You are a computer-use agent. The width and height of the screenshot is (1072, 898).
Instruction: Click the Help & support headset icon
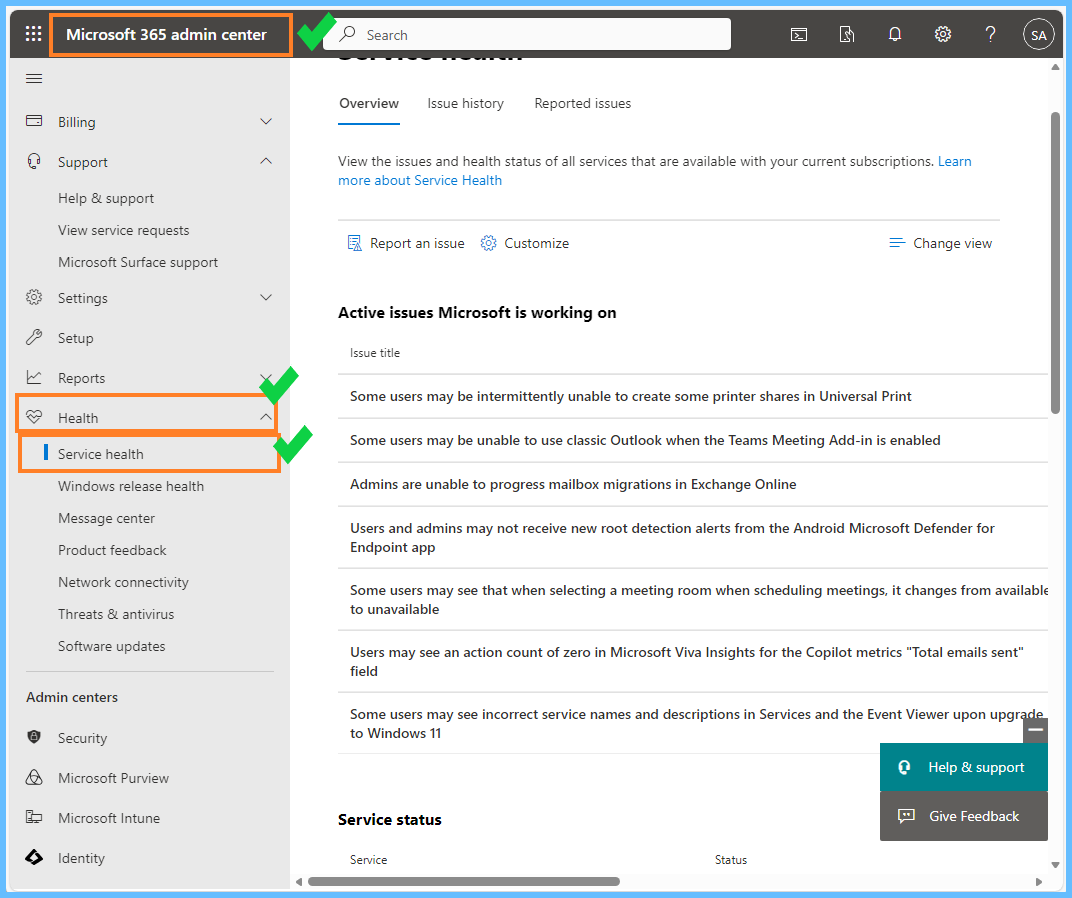[904, 767]
